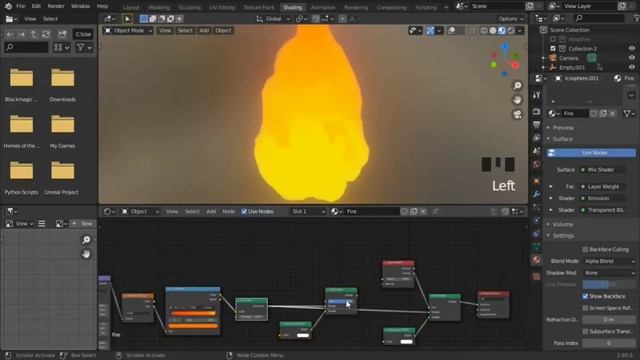Screen dimensions: 640x360
Task: Click the outliner search field
Action: point(599,18)
